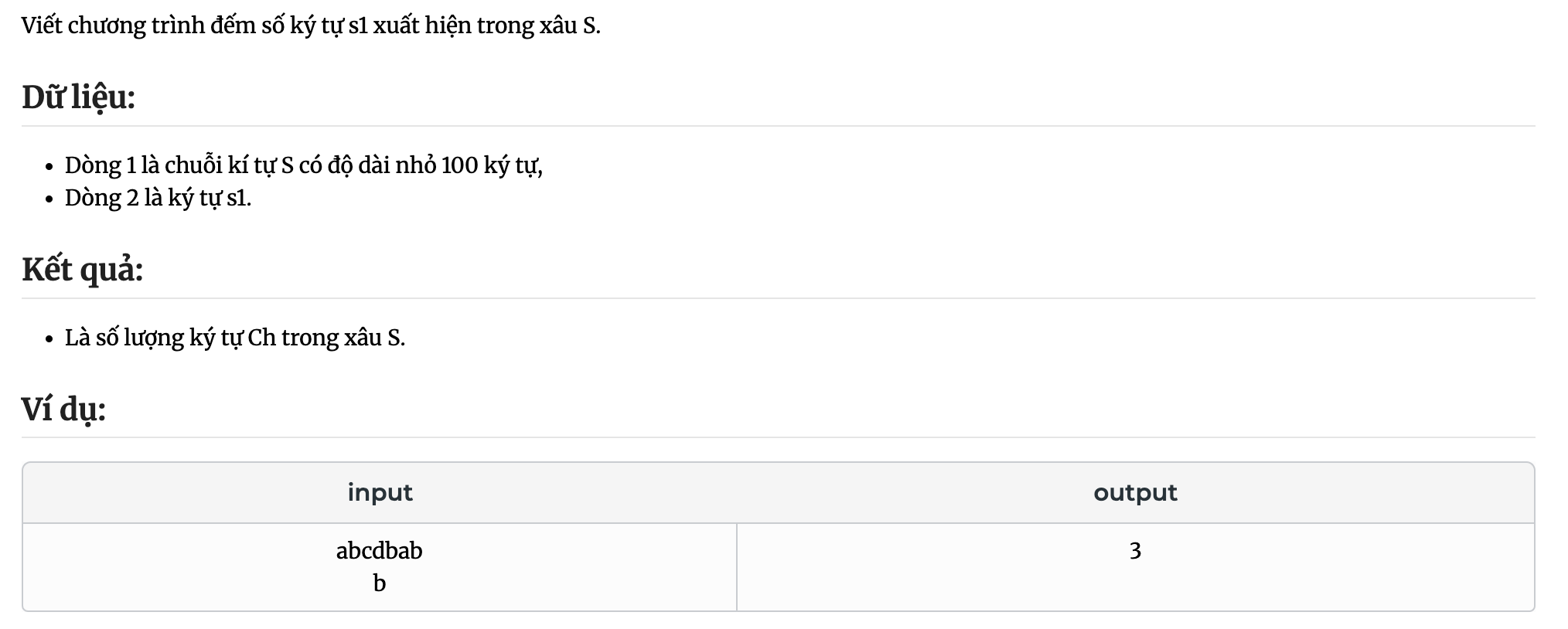Viewport: 1568px width, 629px height.
Task: Select the "input" table column header
Action: coord(380,493)
